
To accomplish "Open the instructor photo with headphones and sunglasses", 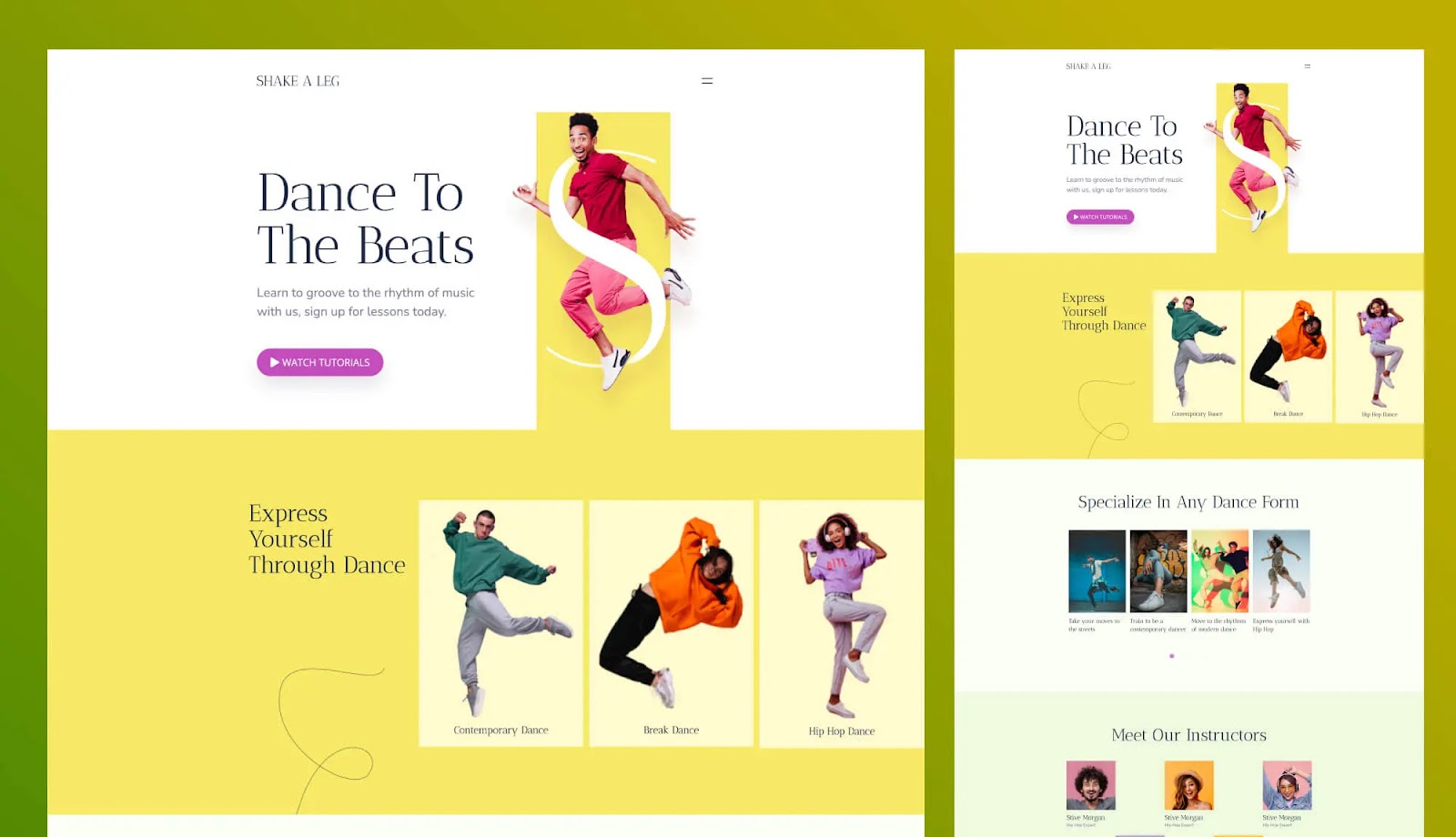I will coord(1287,785).
